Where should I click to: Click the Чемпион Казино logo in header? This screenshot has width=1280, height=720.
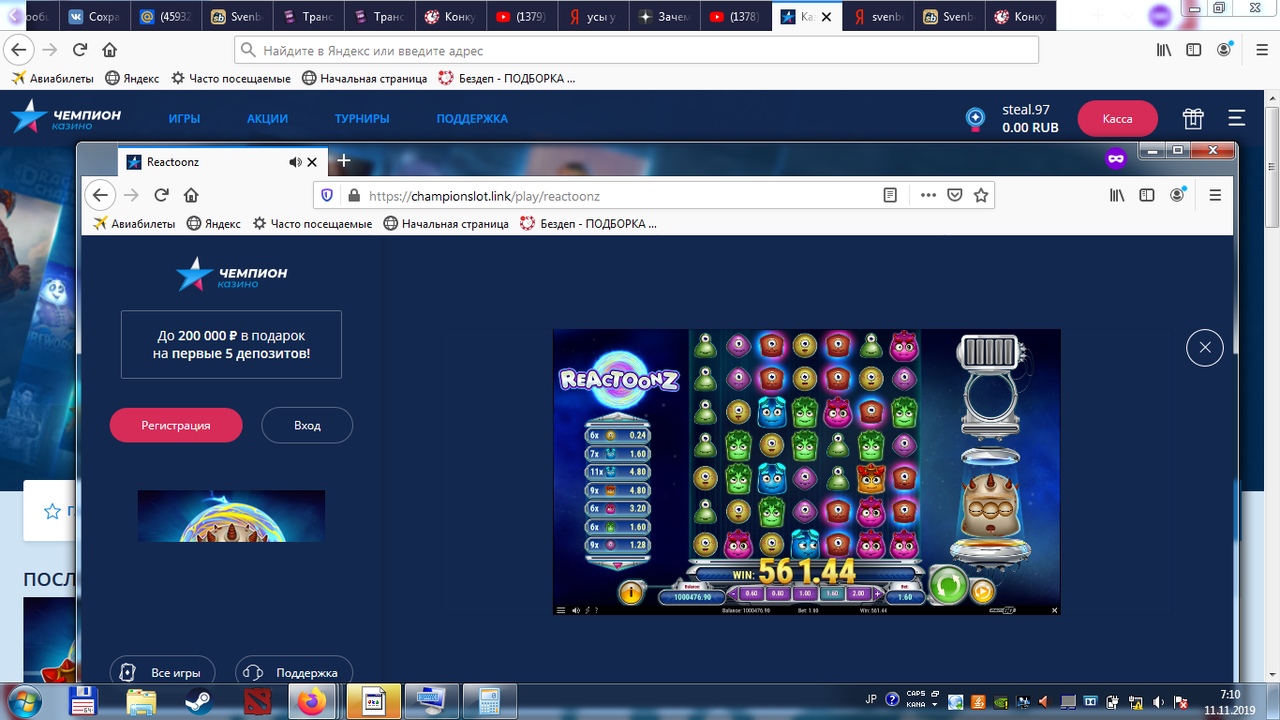point(66,117)
